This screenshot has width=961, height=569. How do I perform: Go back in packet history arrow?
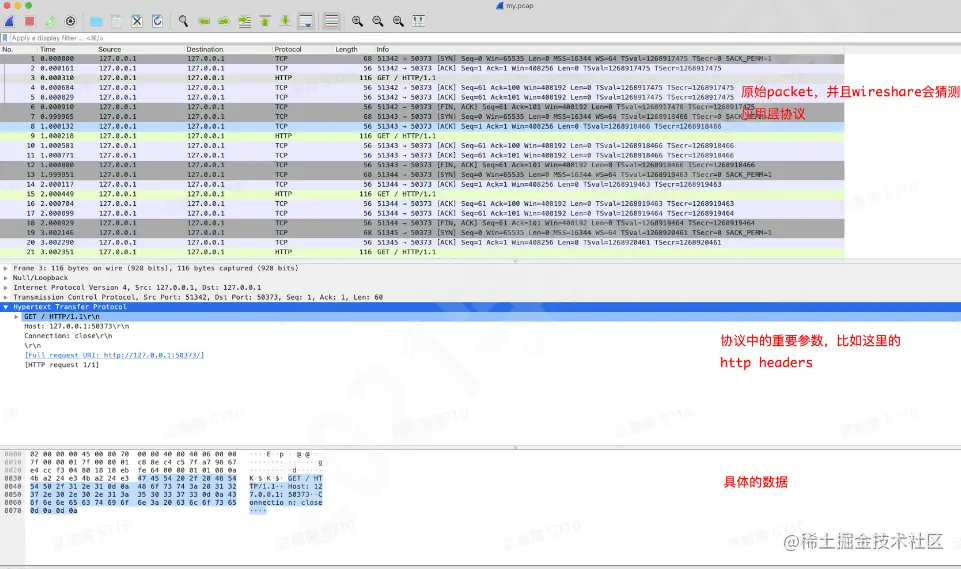(204, 21)
